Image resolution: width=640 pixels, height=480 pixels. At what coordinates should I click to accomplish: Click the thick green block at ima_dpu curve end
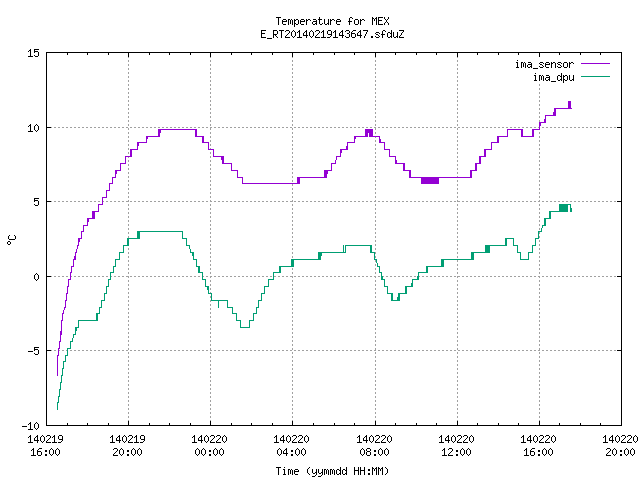564,208
